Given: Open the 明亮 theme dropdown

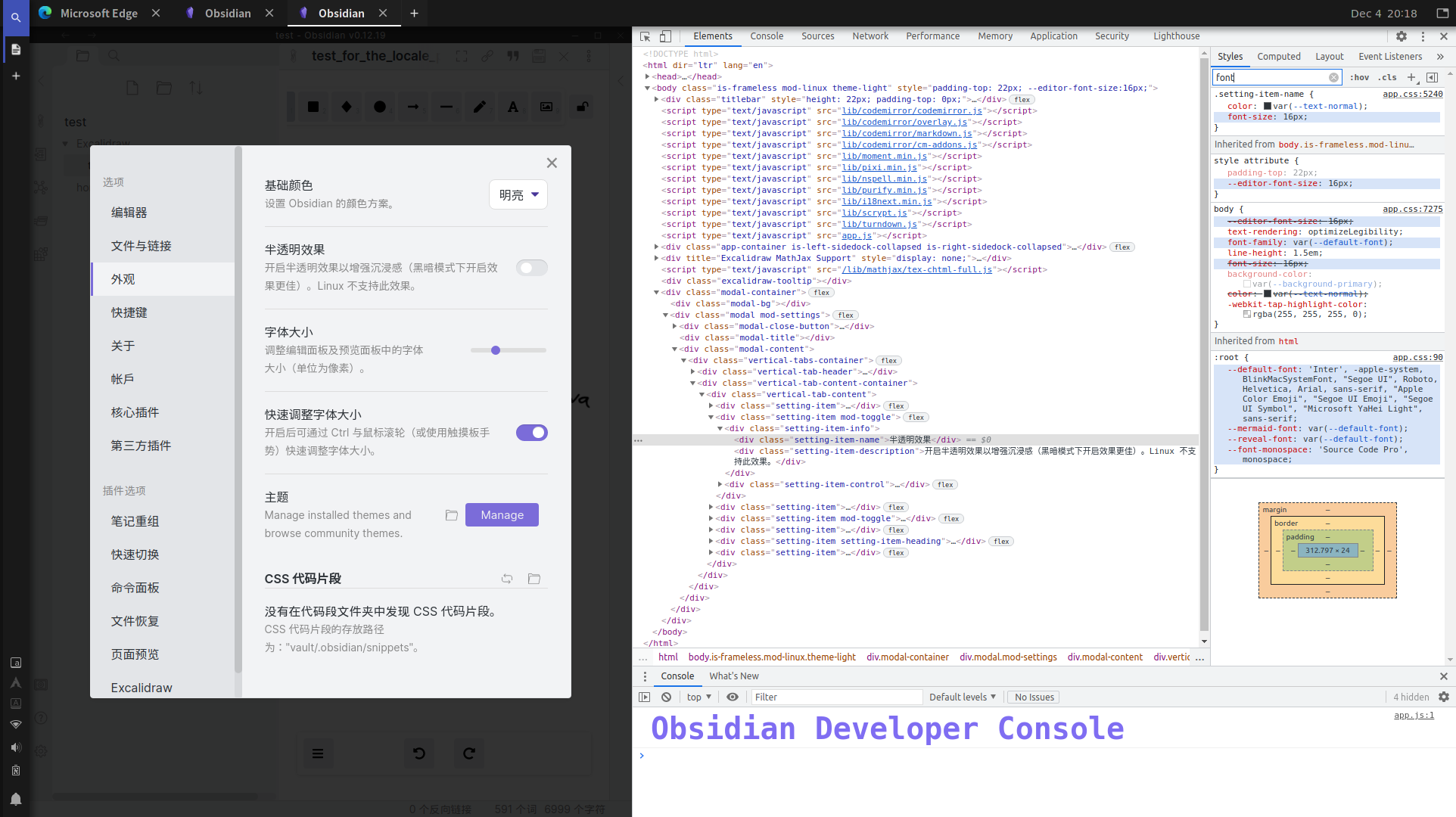Looking at the screenshot, I should 518,194.
